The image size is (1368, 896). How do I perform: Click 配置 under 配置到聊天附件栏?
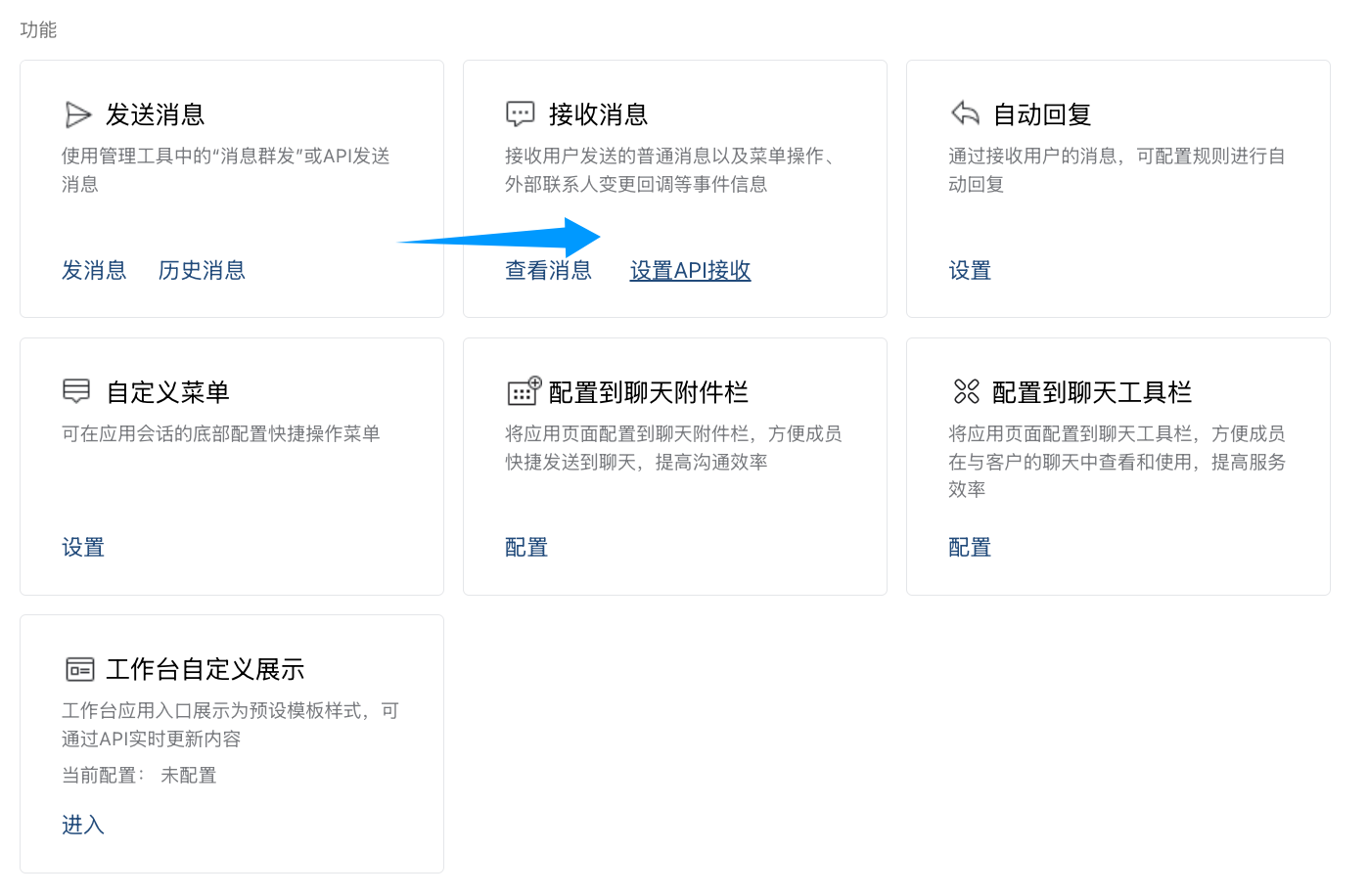pos(526,547)
